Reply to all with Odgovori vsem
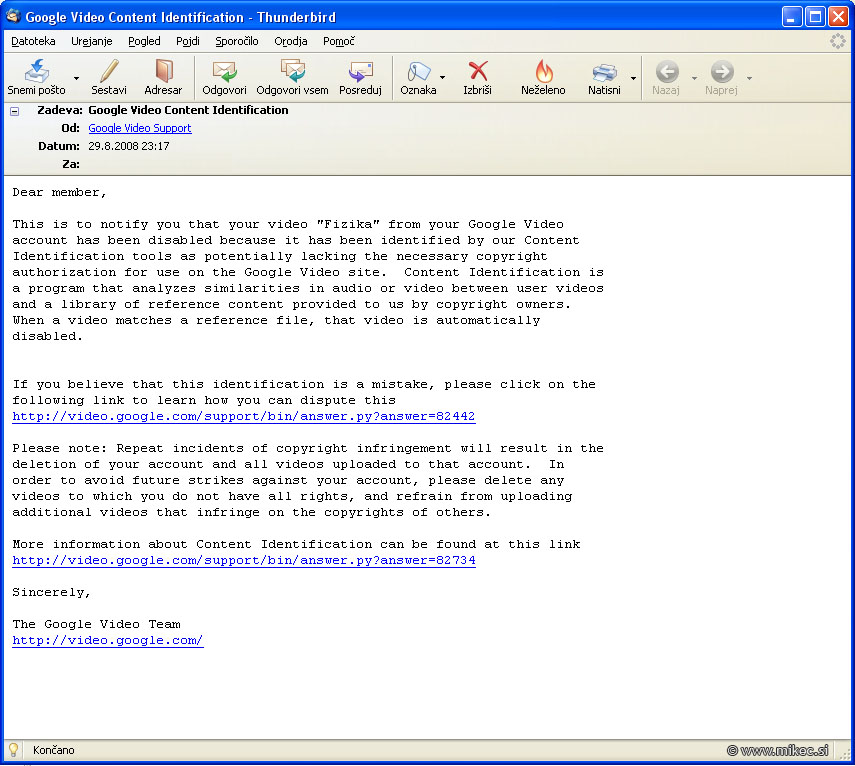 (292, 77)
